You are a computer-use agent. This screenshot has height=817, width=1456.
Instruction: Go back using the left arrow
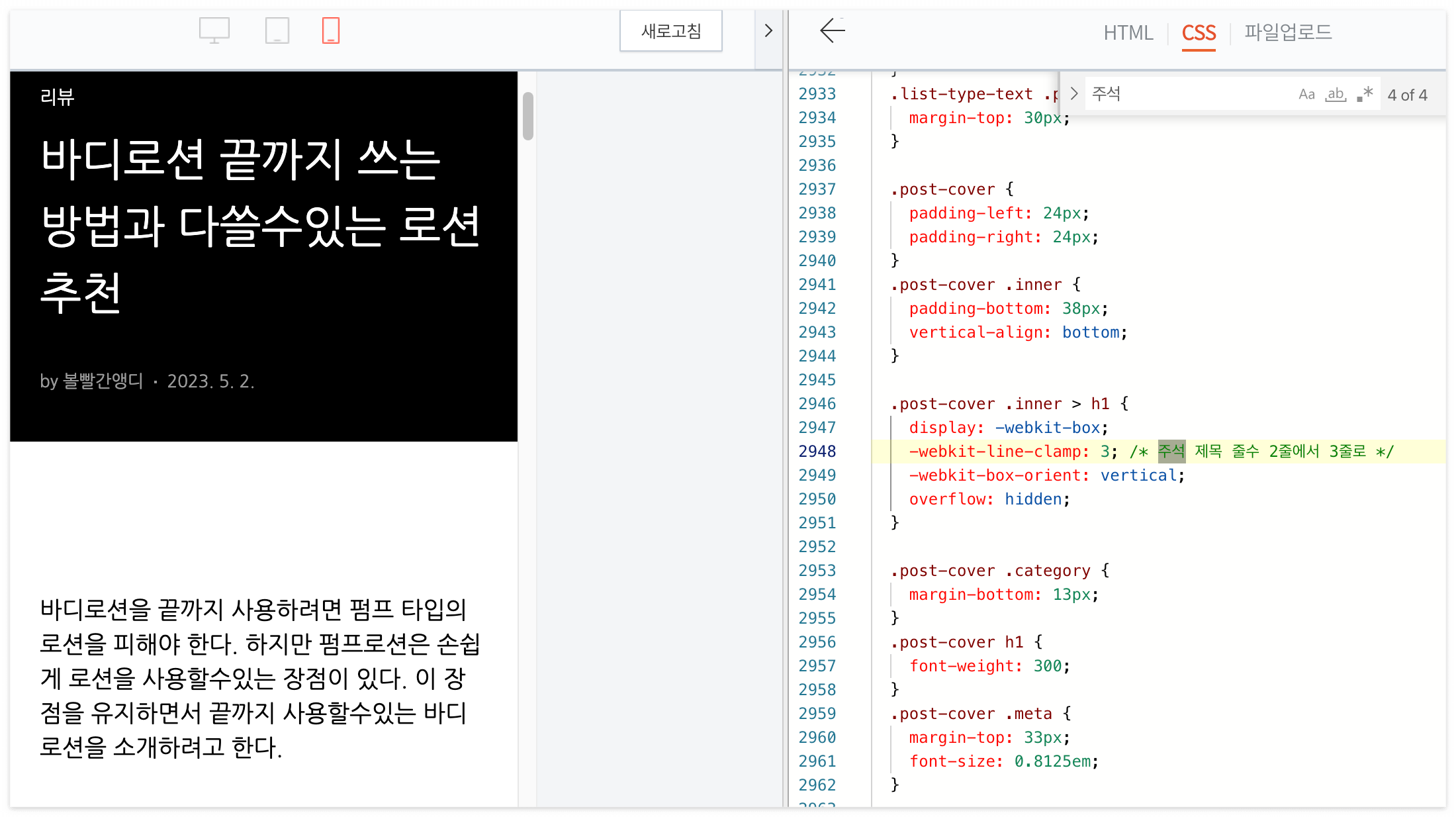click(x=833, y=30)
